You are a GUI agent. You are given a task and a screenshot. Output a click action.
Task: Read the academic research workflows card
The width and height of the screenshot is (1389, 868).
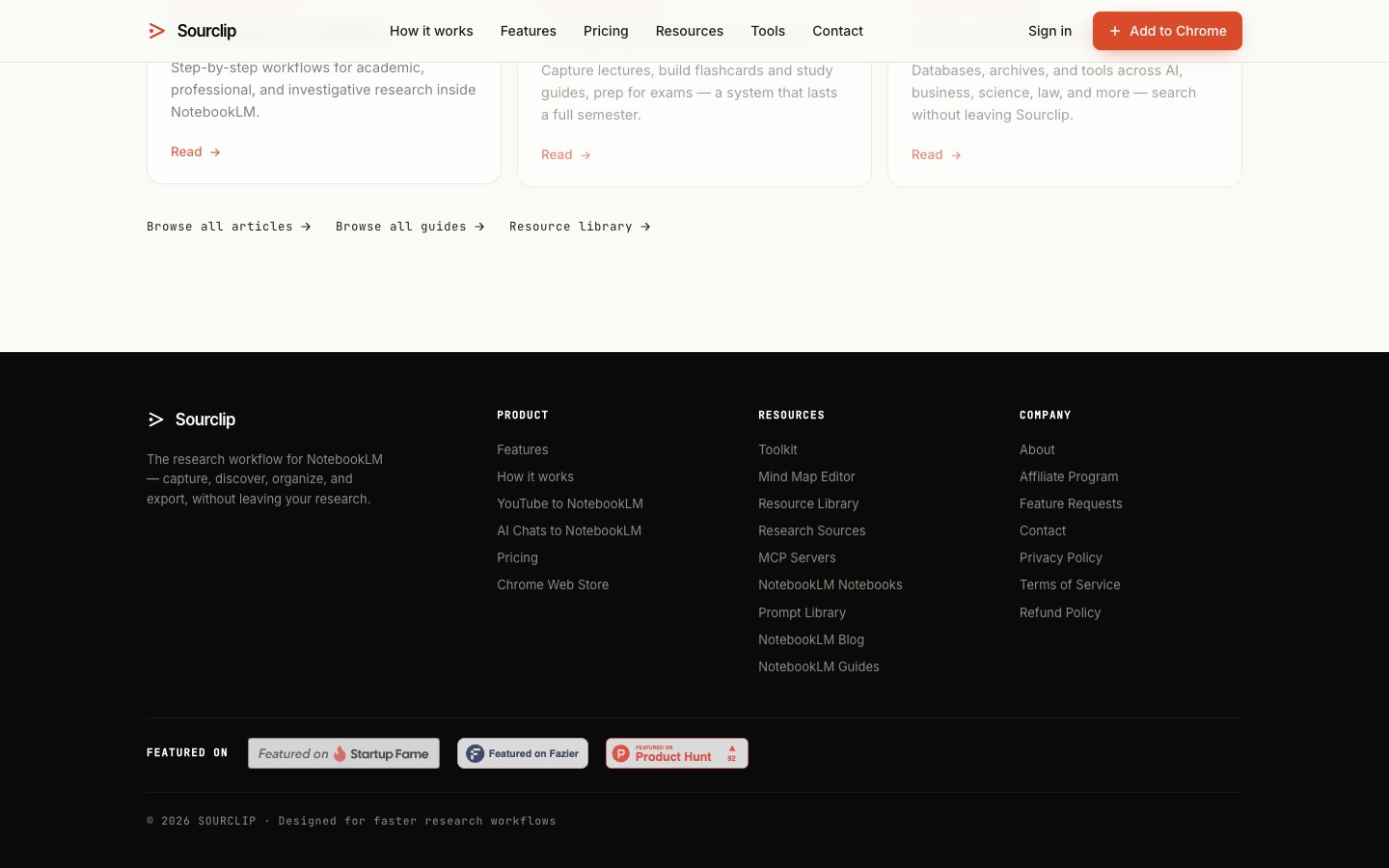tap(196, 151)
